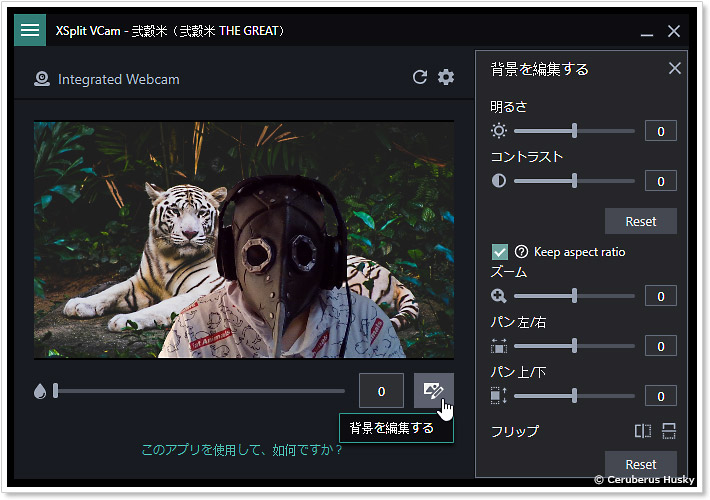Click the pan left/right value field
710x500 pixels.
[x=661, y=346]
